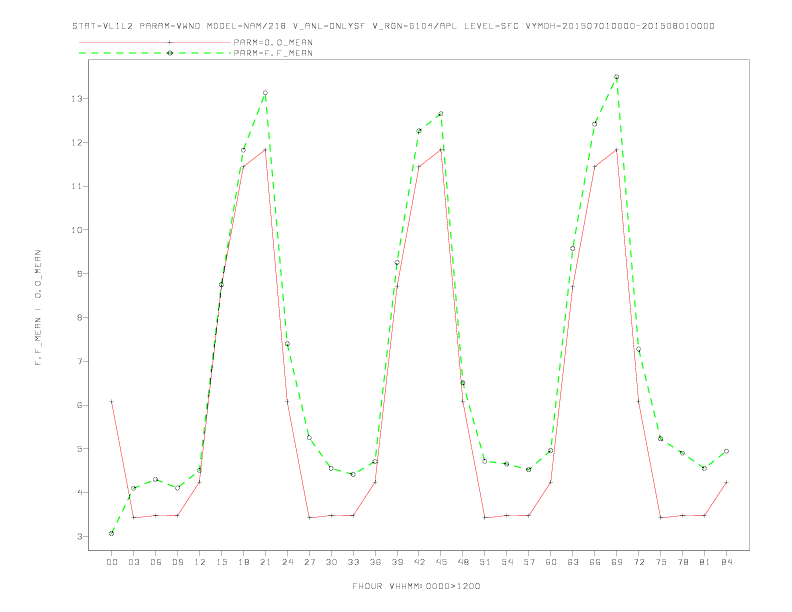Image resolution: width=792 pixels, height=612 pixels.
Task: Click the green peak data point at hour 21
Action: (x=265, y=93)
